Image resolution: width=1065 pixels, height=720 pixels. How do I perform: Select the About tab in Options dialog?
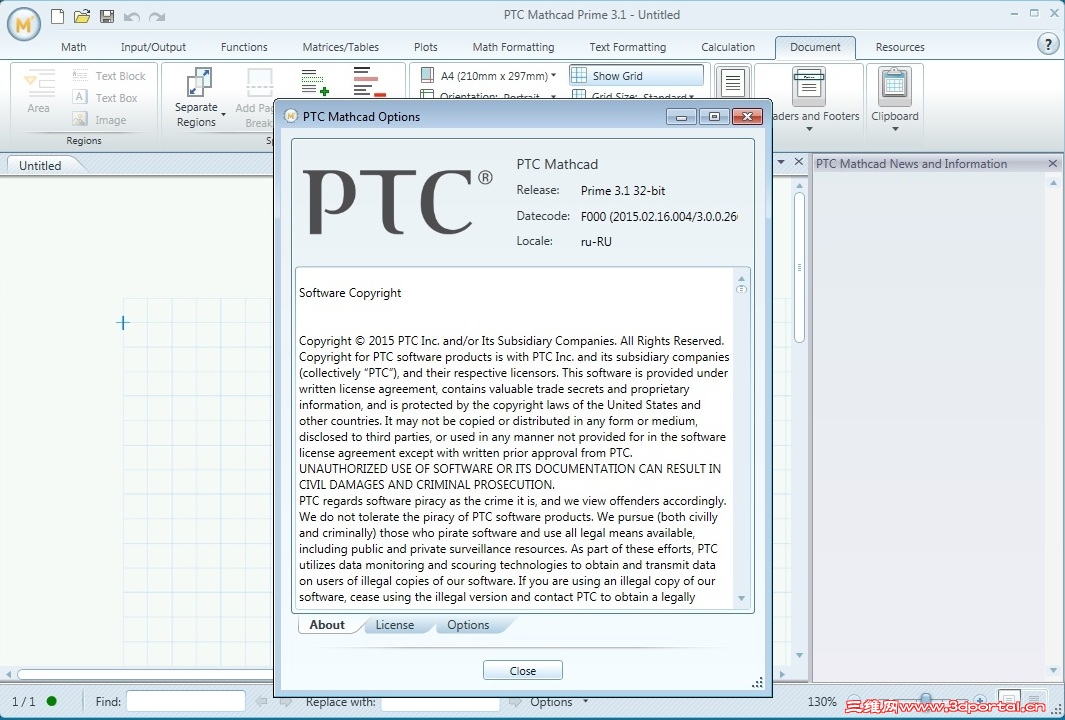tap(327, 625)
